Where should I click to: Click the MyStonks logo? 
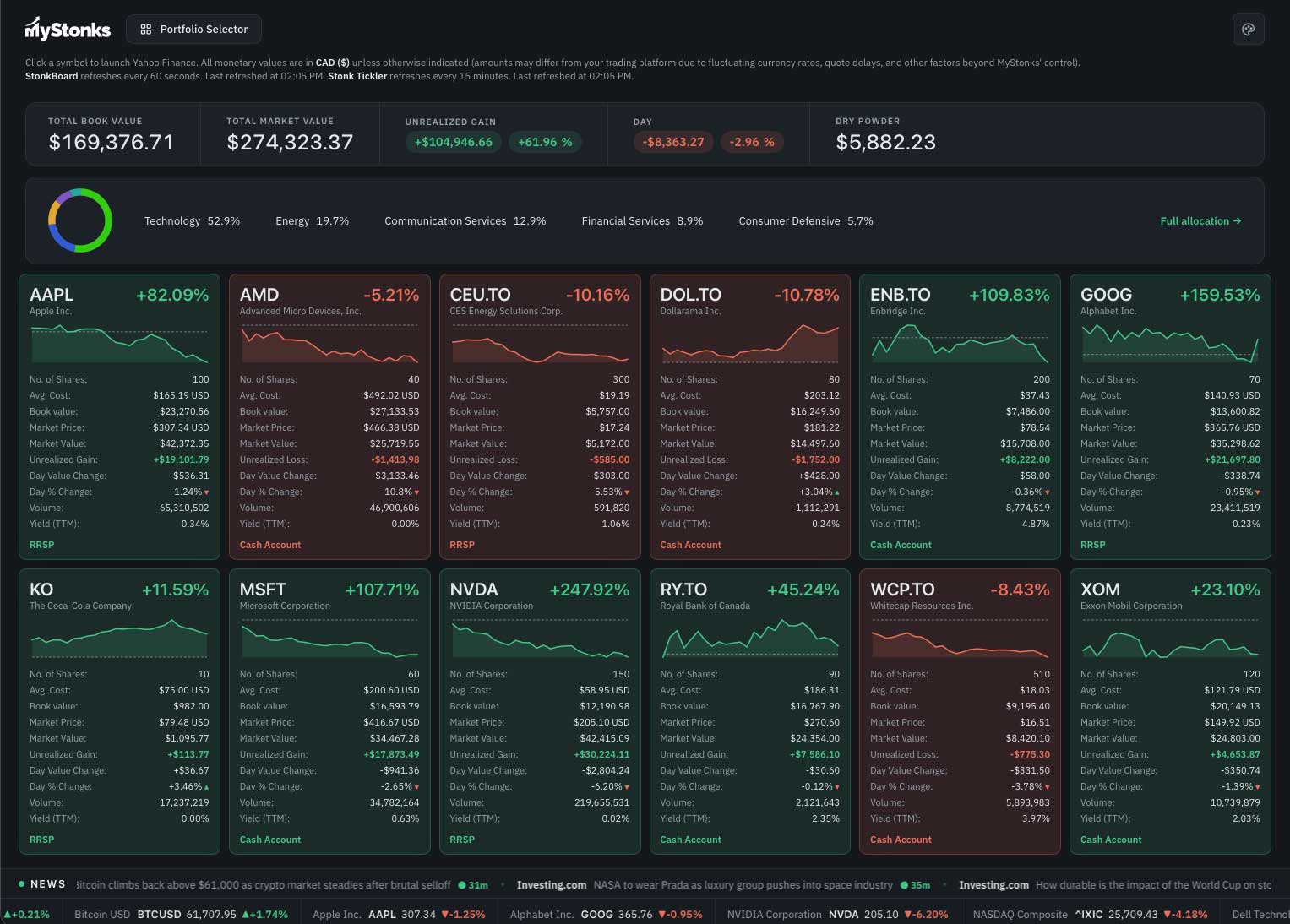(x=68, y=30)
